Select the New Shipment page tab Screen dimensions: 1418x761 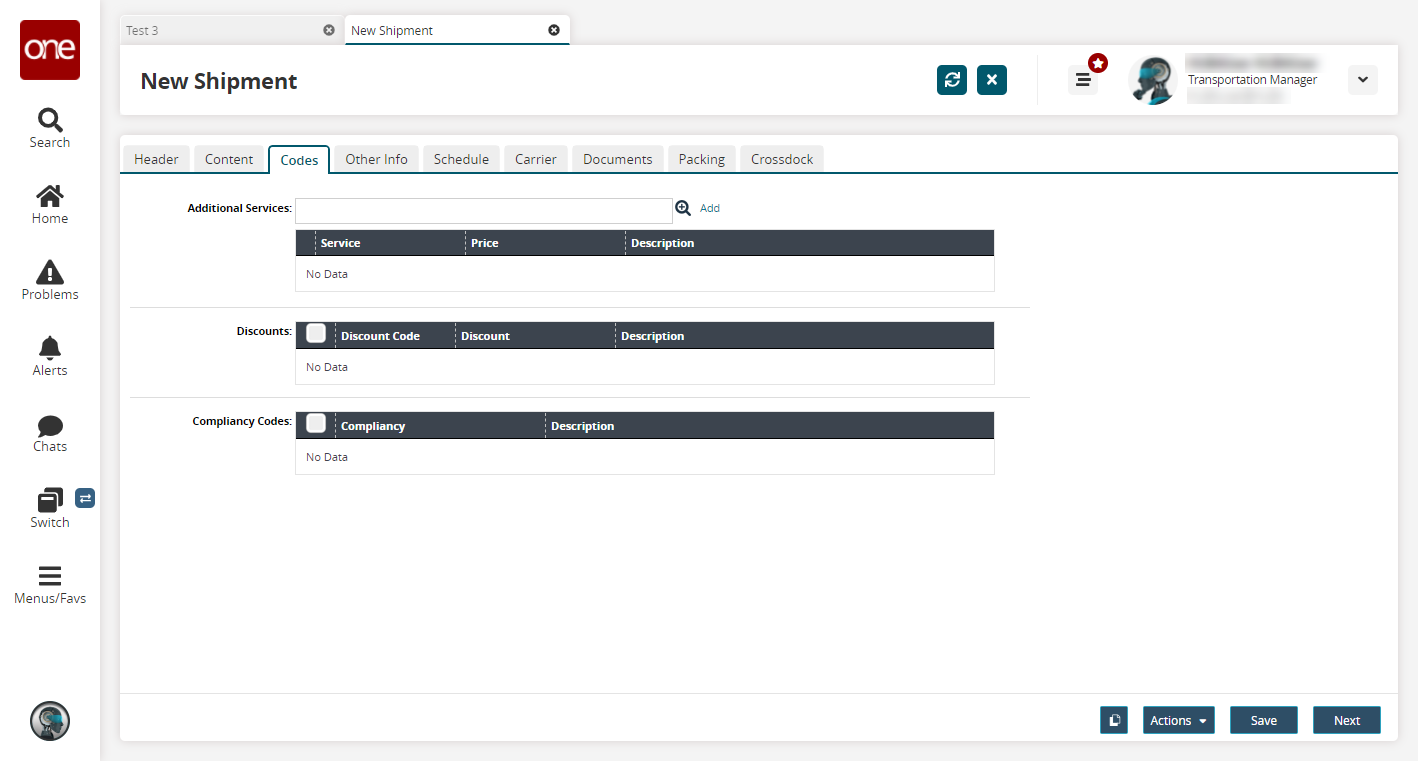coord(456,30)
